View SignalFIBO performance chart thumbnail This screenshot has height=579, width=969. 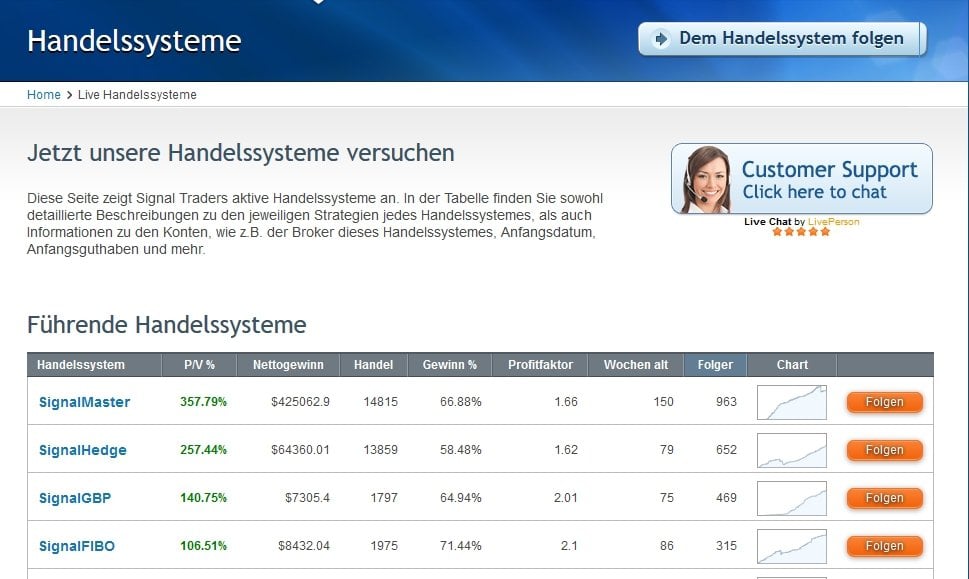point(792,546)
